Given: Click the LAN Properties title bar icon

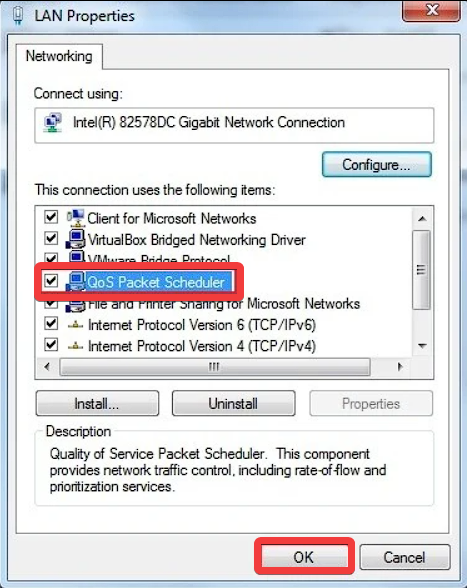Looking at the screenshot, I should pyautogui.click(x=18, y=16).
